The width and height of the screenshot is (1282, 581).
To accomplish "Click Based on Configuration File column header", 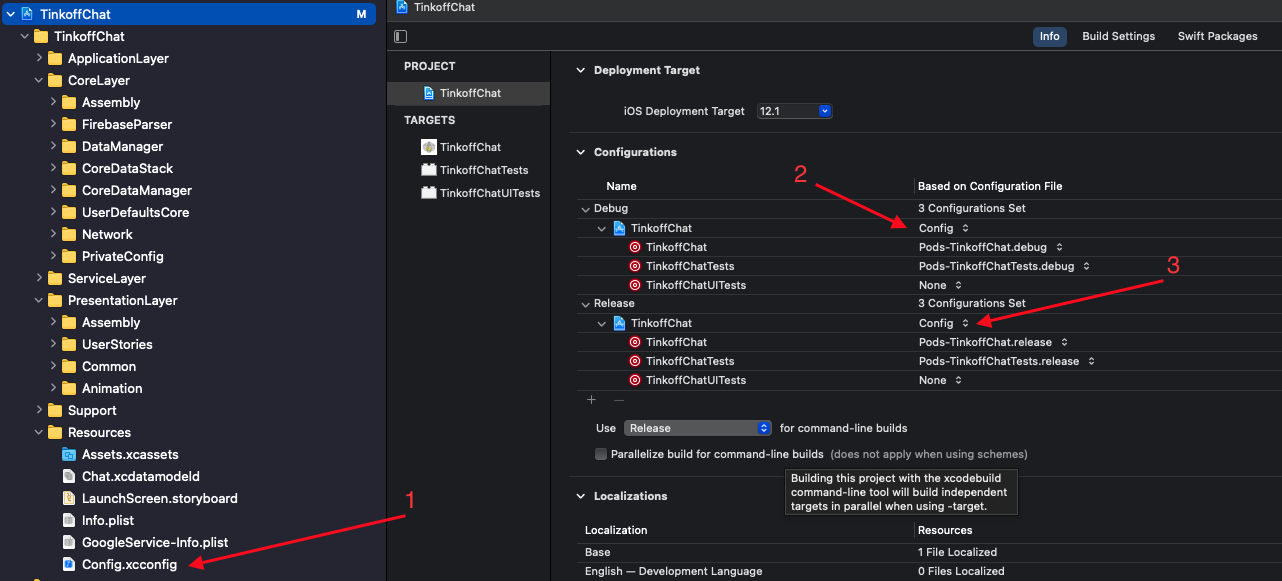I will [990, 186].
